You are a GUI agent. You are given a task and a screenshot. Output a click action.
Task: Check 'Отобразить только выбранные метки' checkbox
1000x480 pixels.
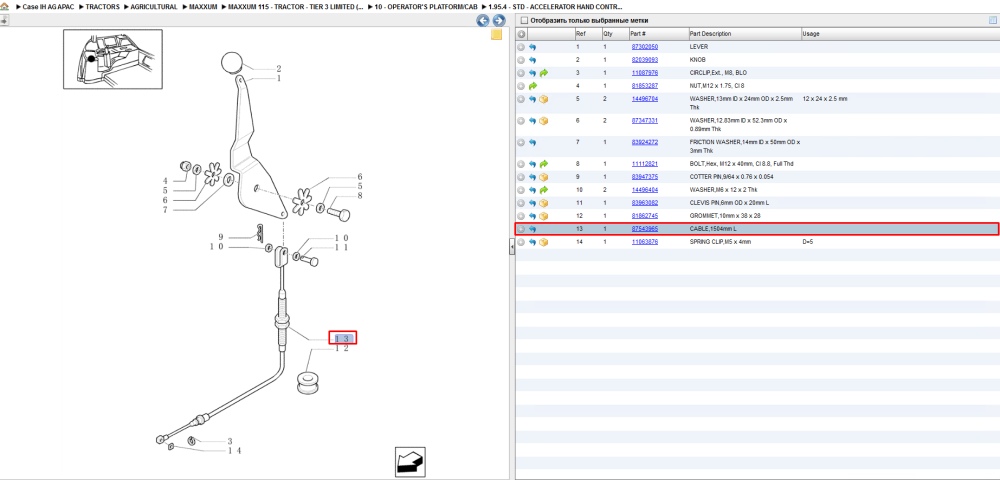524,20
